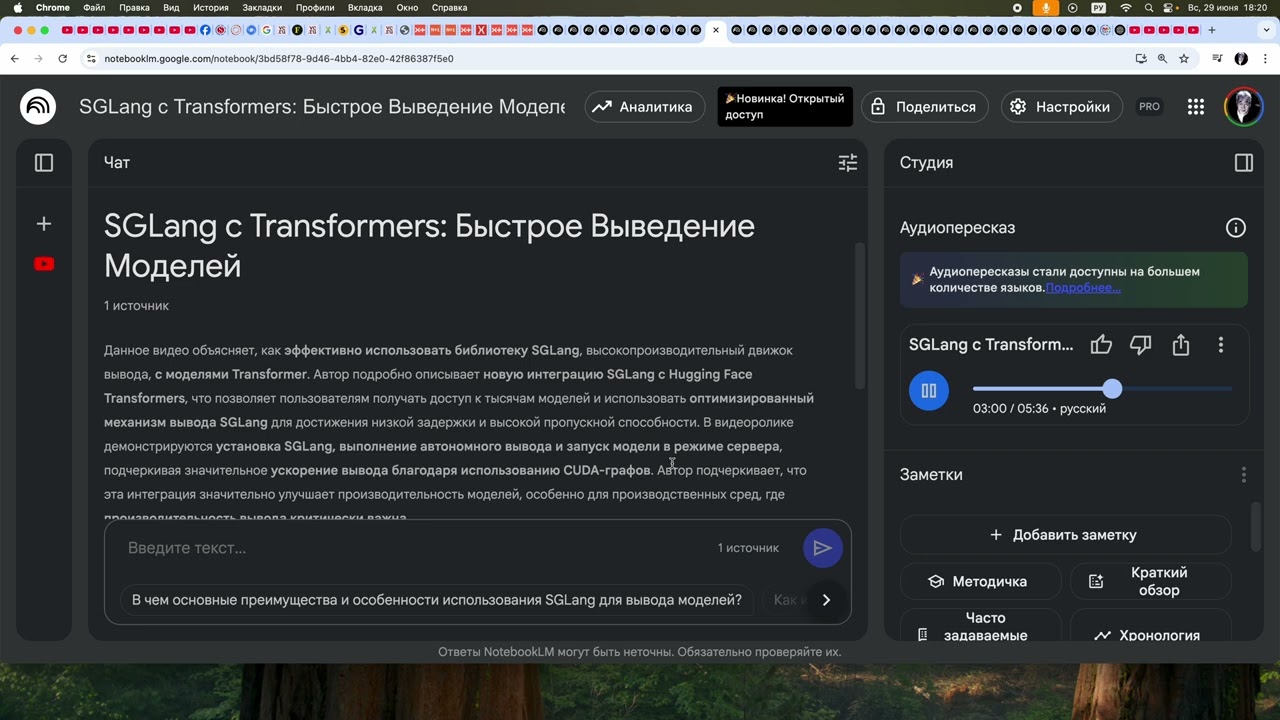Image resolution: width=1280 pixels, height=720 pixels.
Task: Open the История menu
Action: pos(211,8)
